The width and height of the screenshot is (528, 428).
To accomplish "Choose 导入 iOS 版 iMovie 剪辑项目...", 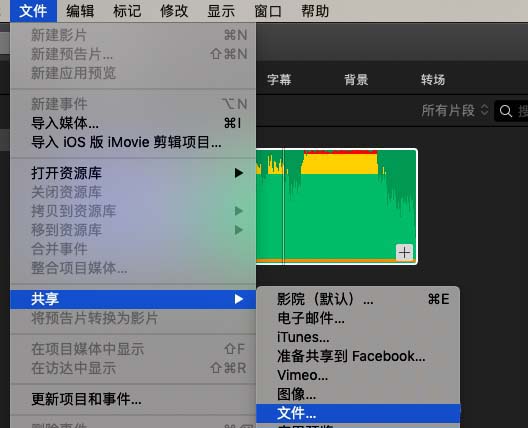I will [133, 142].
